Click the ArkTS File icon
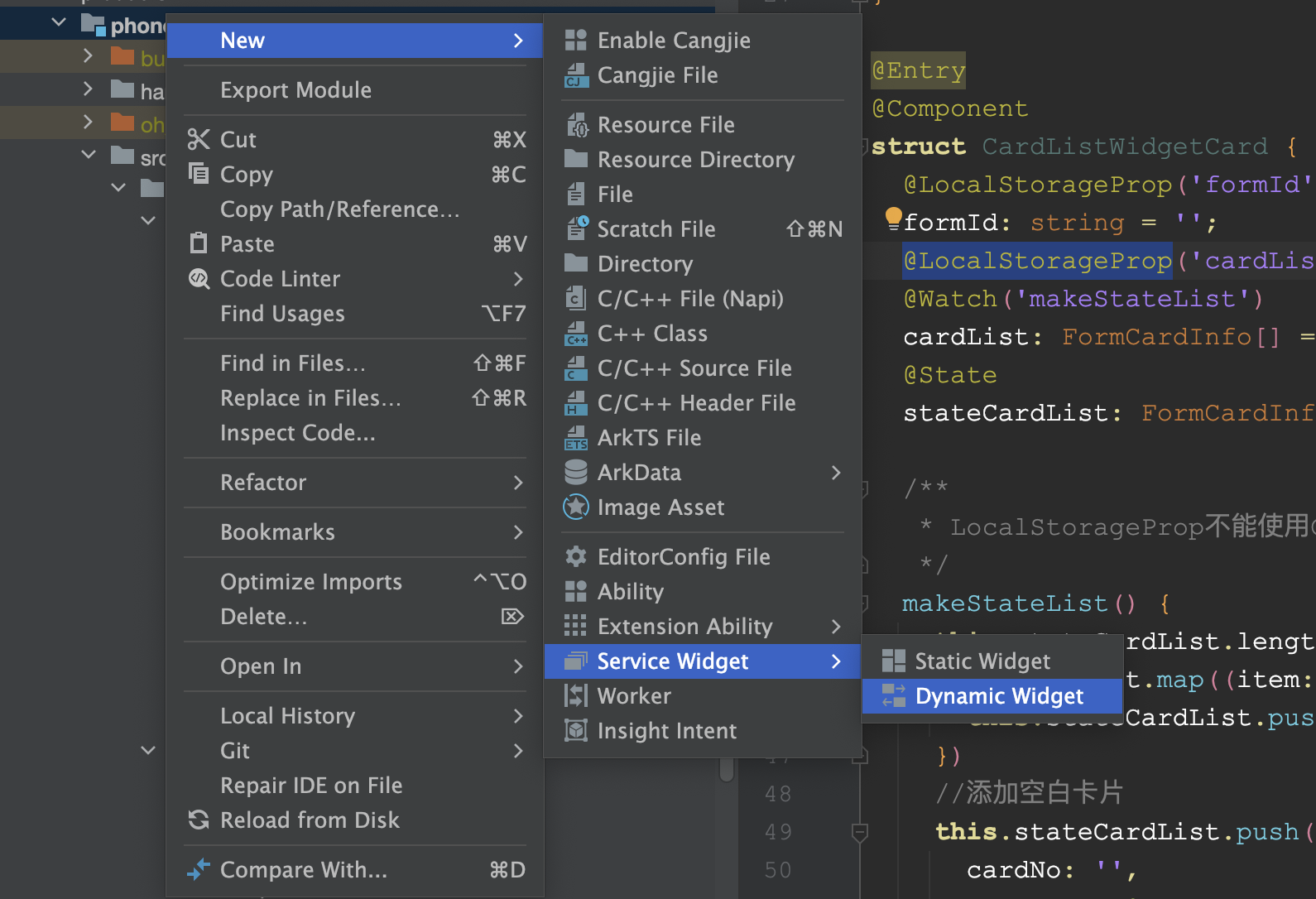This screenshot has width=1316, height=899. pyautogui.click(x=575, y=437)
